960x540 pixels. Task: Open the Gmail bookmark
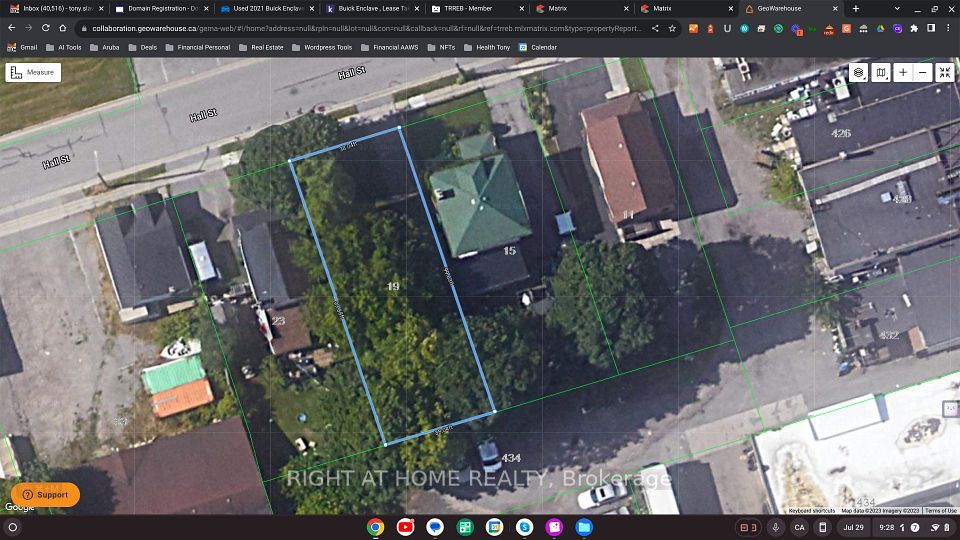[x=22, y=47]
